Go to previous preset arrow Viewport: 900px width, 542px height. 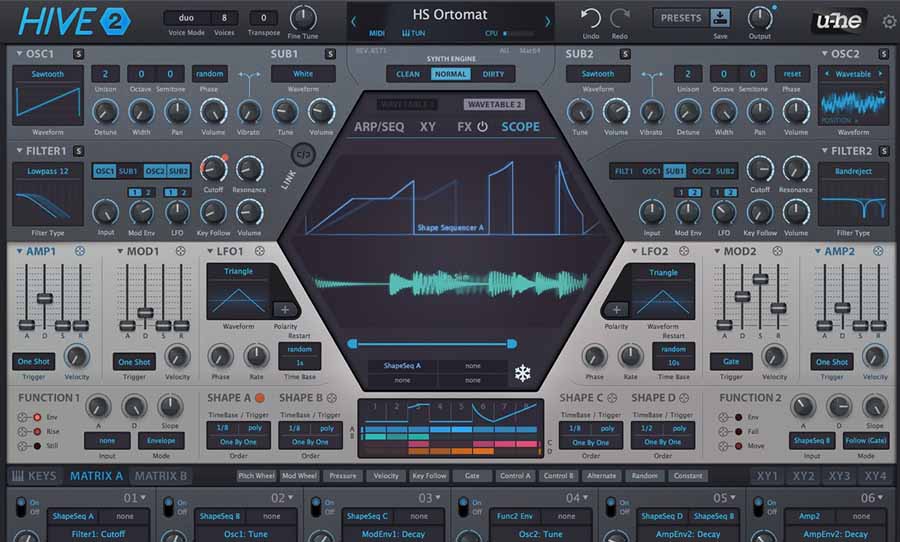(x=354, y=22)
